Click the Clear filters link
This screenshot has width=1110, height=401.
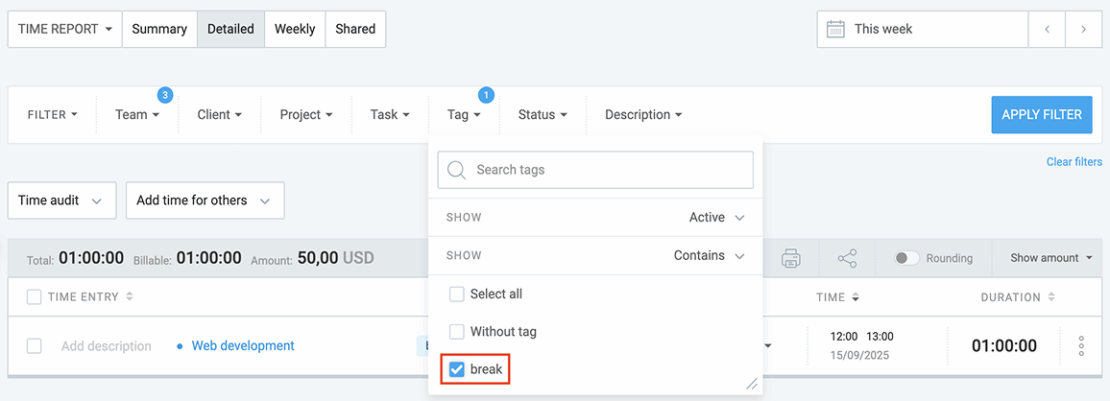1074,162
